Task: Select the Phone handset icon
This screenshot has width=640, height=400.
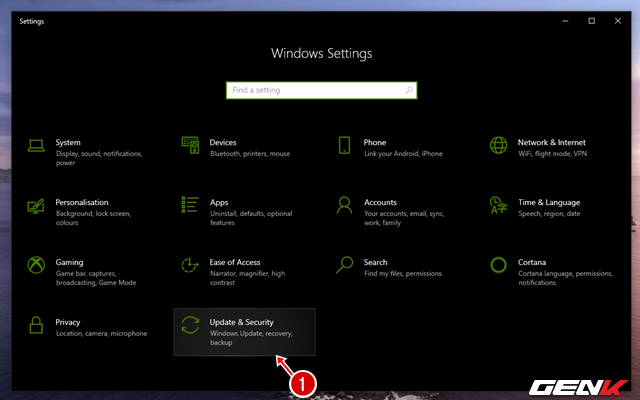Action: coord(344,145)
